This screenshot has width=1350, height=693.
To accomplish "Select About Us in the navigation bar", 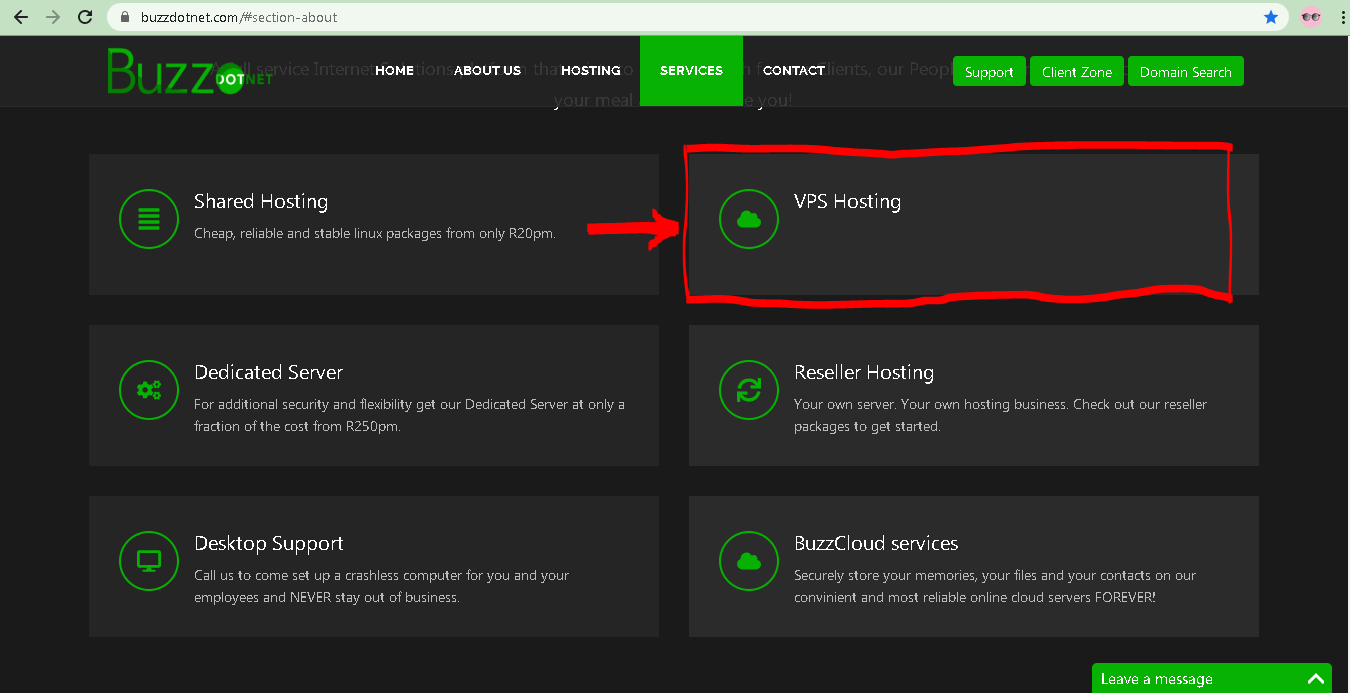I will coord(487,70).
